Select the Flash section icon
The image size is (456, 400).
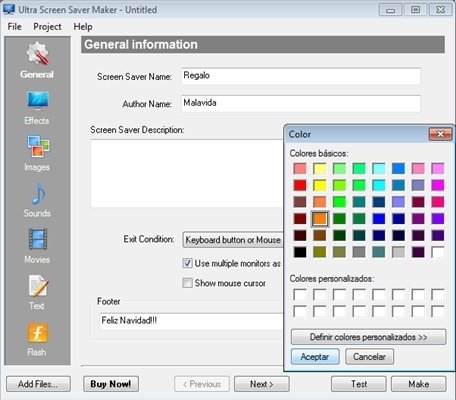coord(37,339)
